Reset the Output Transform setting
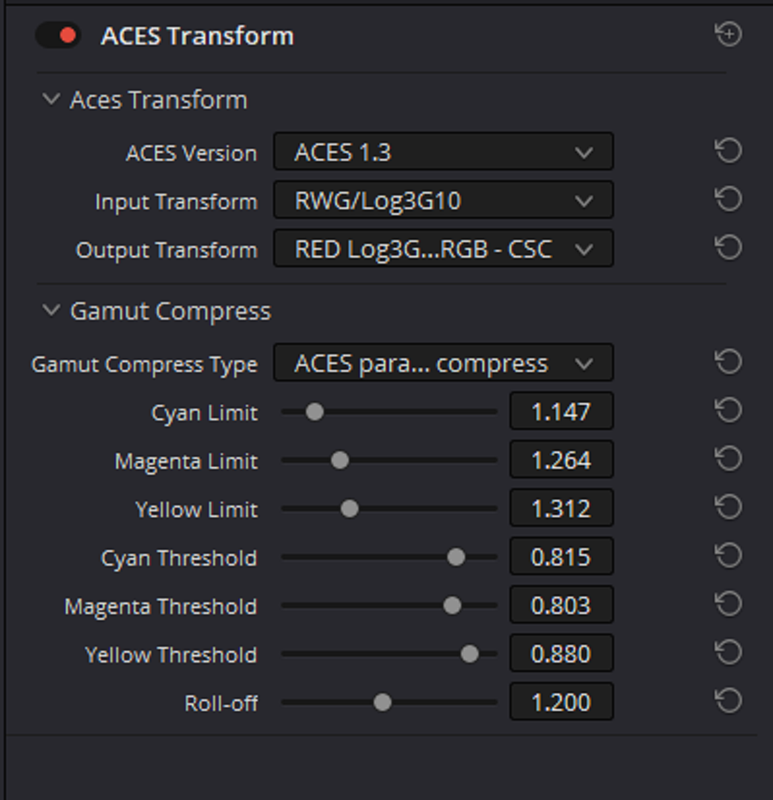This screenshot has width=773, height=800. [x=728, y=248]
